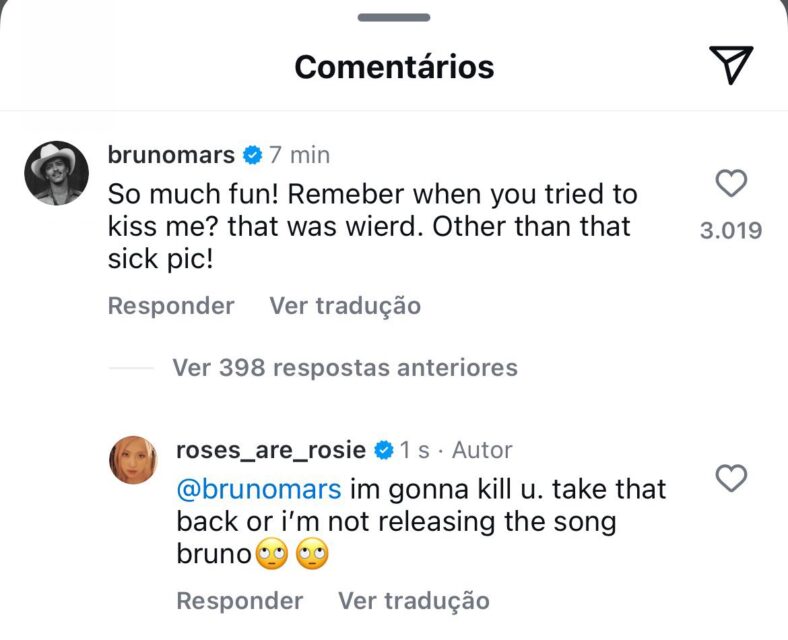Image resolution: width=788 pixels, height=640 pixels.
Task: Show translation of brunomars's comment
Action: (x=345, y=305)
